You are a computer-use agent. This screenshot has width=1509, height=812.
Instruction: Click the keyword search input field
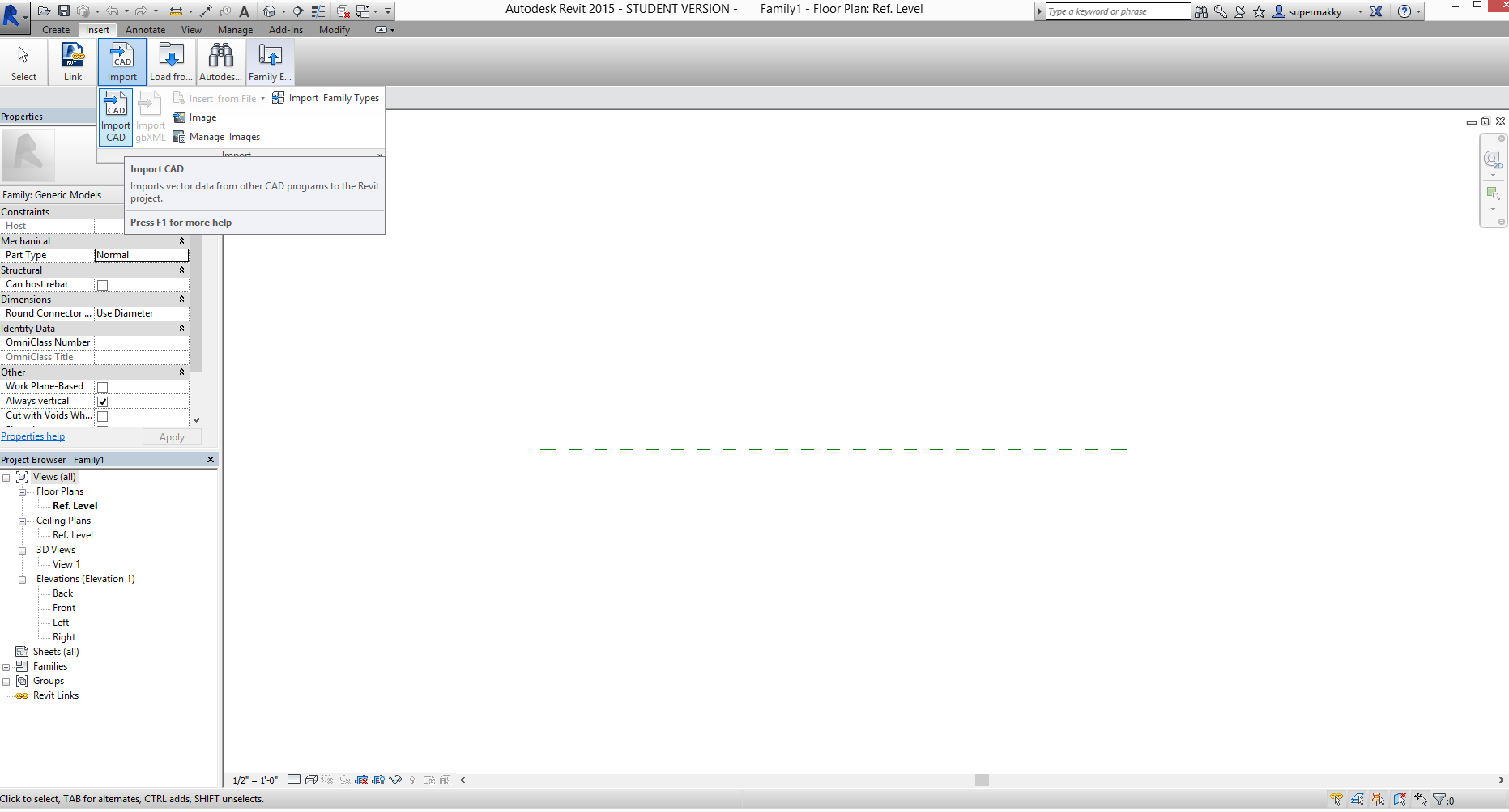coord(1118,11)
